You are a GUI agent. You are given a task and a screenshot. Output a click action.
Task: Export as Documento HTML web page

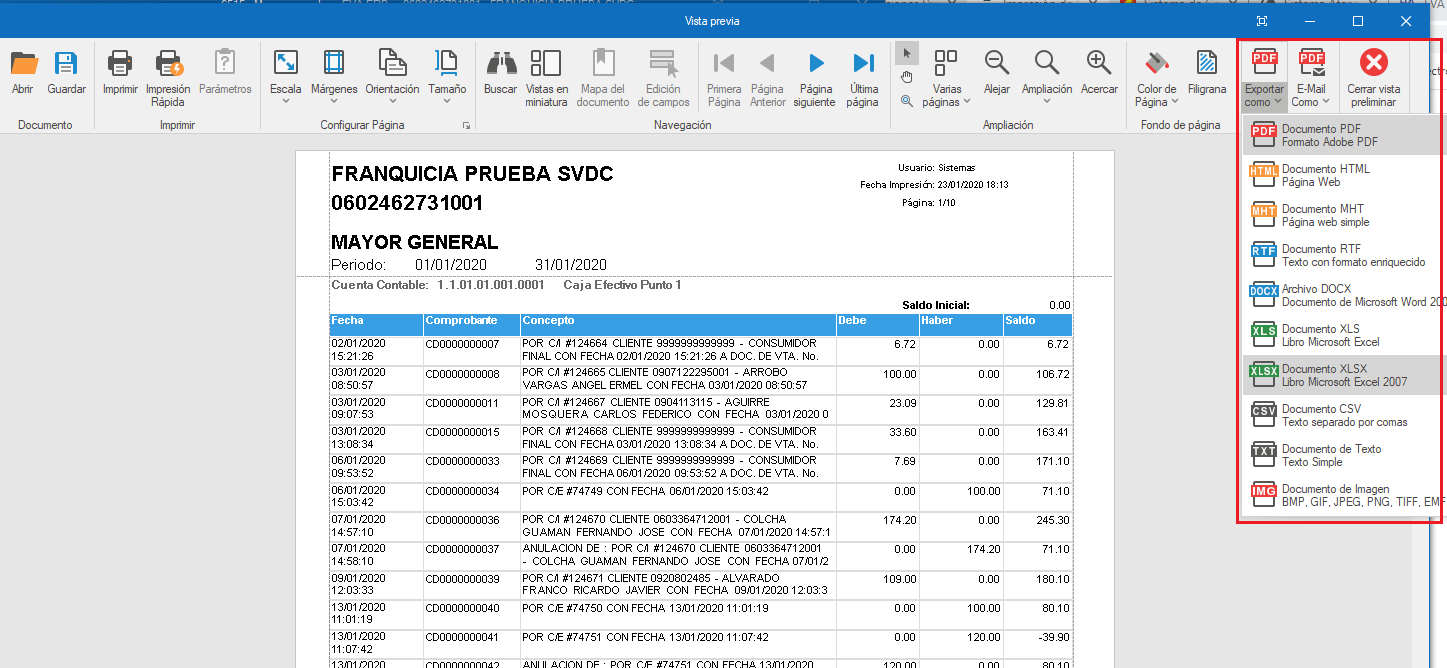click(x=1342, y=175)
